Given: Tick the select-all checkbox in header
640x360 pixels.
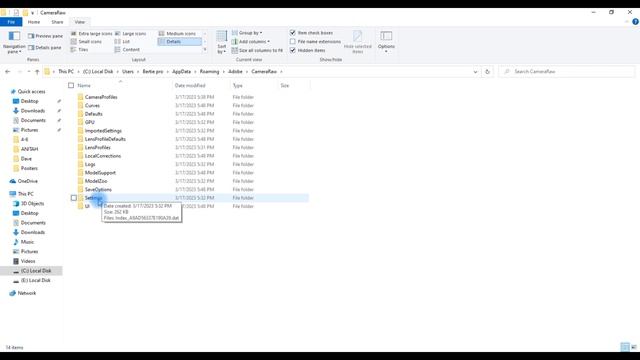Looking at the screenshot, I should 71,85.
